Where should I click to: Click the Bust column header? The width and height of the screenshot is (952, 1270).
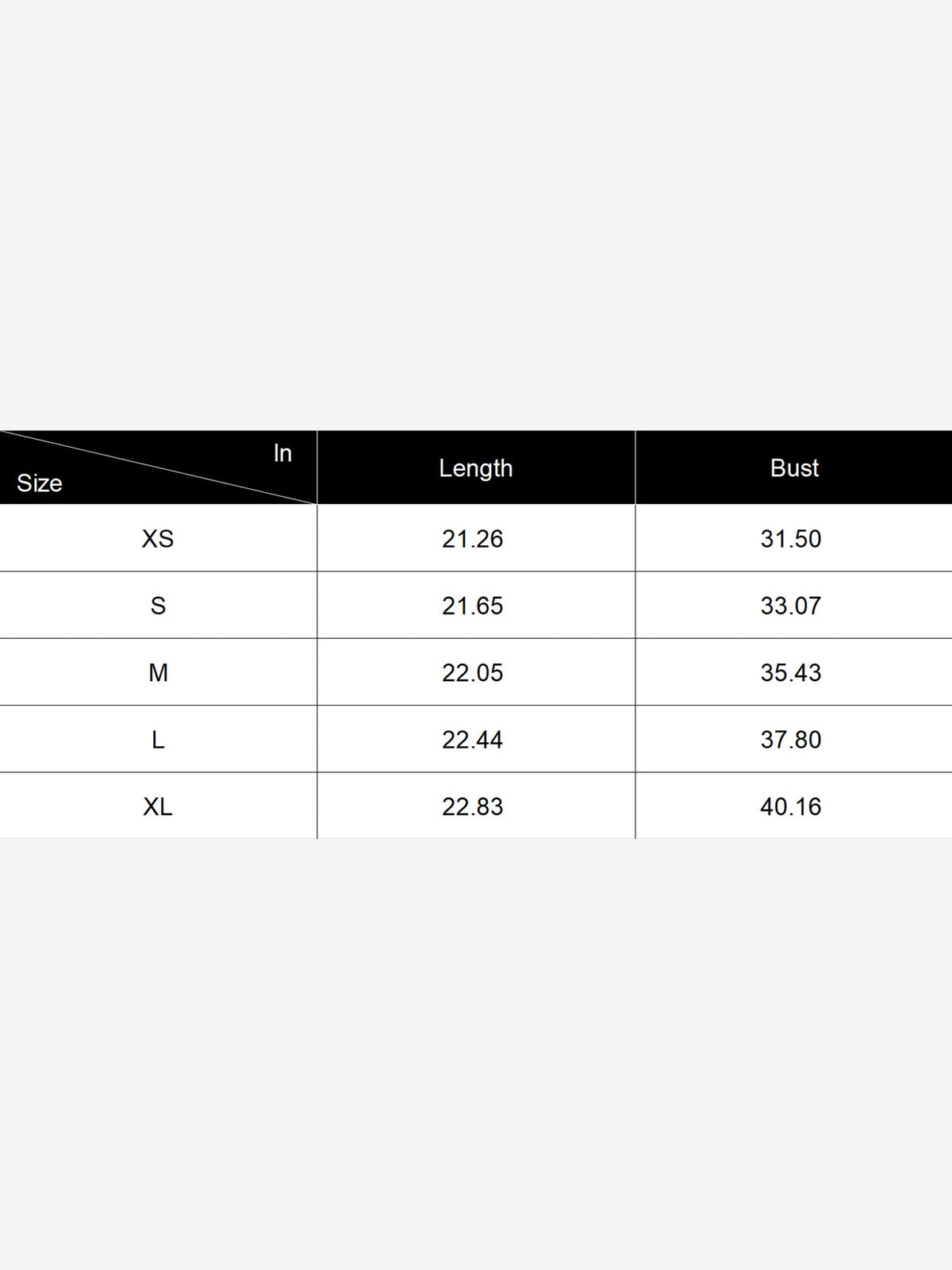pos(794,468)
